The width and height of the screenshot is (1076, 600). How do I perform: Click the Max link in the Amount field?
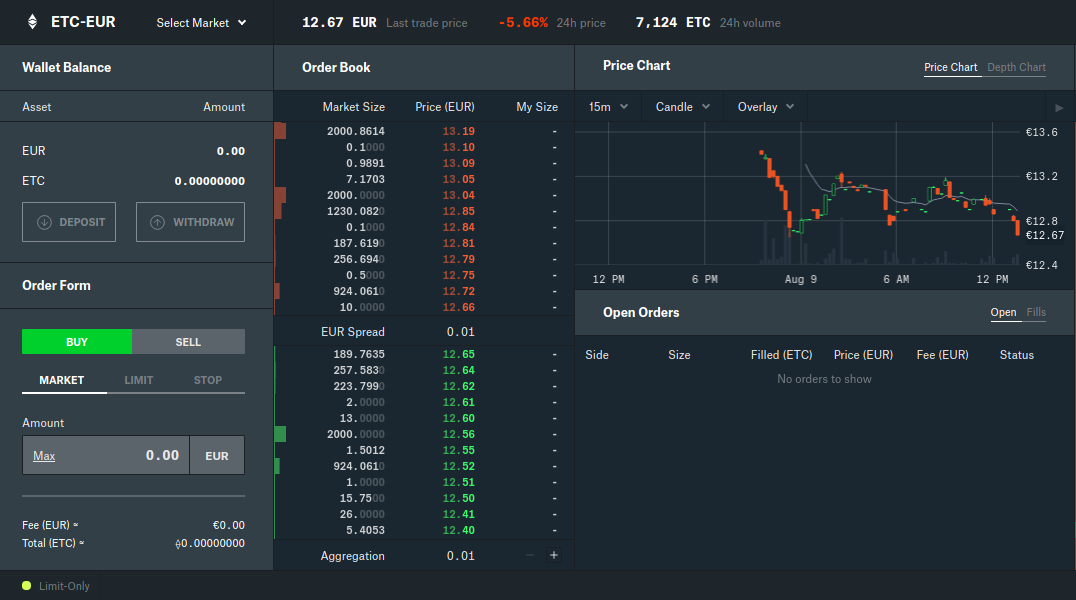coord(44,454)
